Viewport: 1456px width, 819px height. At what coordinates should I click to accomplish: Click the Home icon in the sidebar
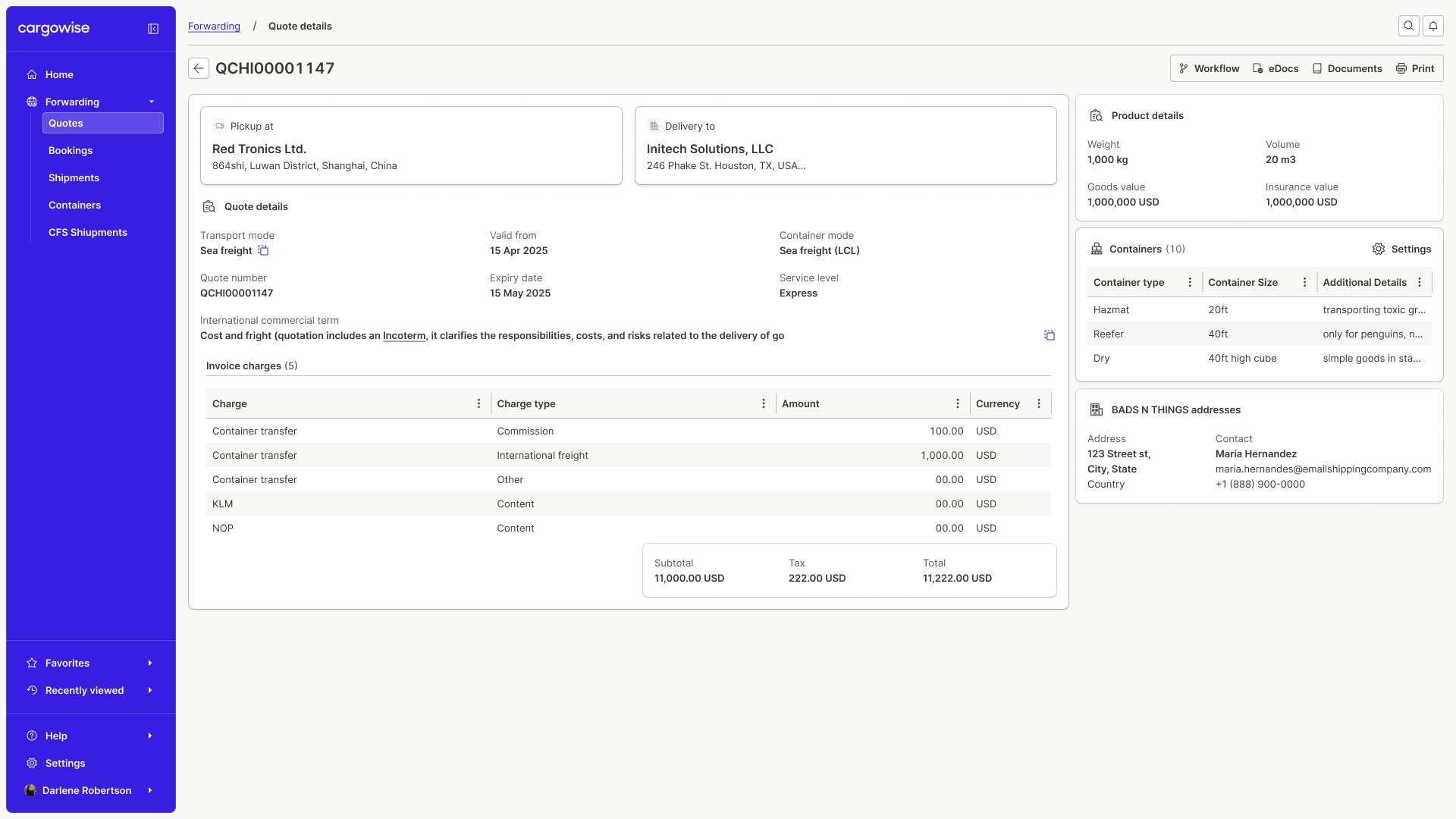pyautogui.click(x=32, y=74)
